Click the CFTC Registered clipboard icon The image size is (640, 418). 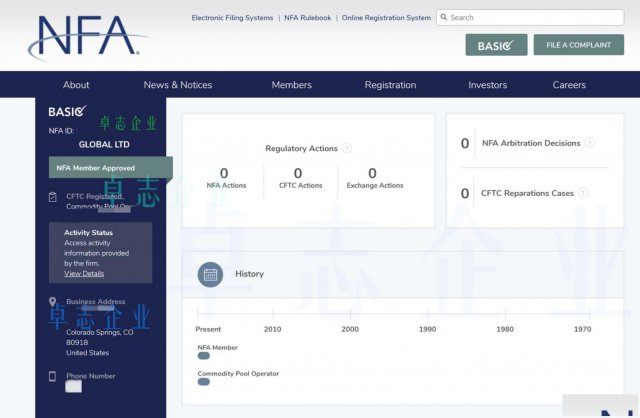pos(53,197)
